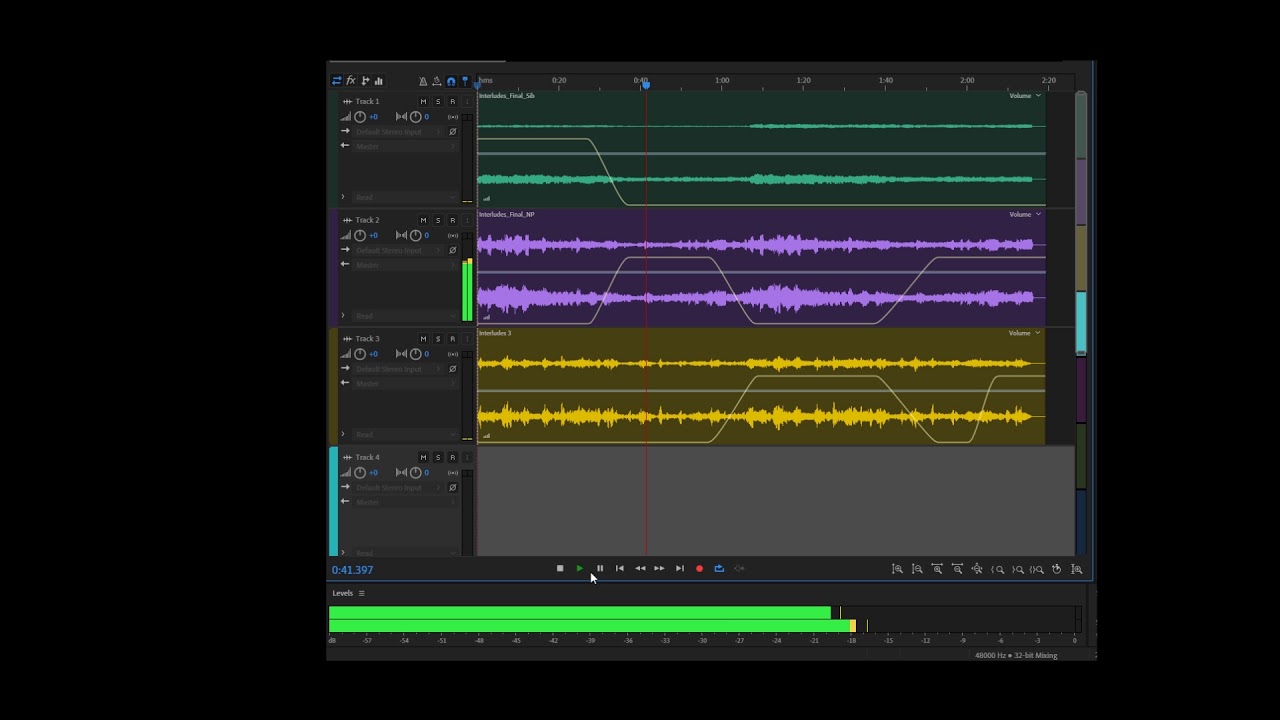
Task: Zoom out amplitude
Action: 917,569
